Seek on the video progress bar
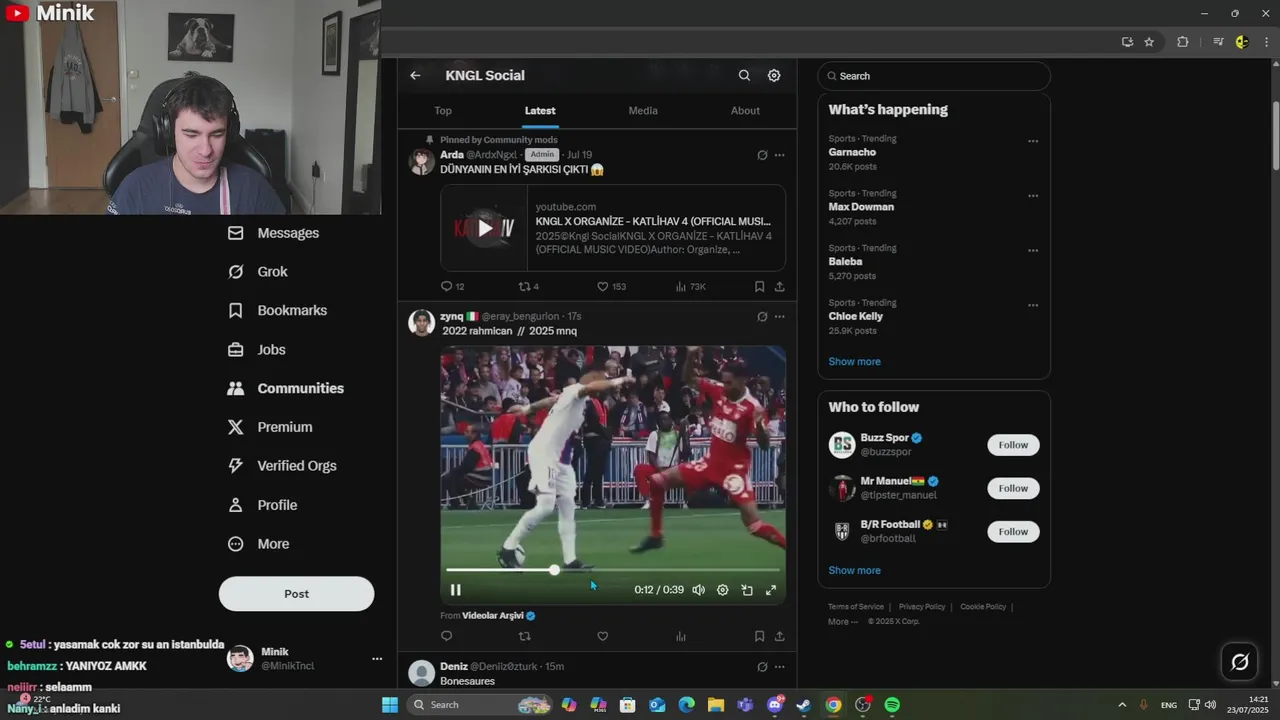Viewport: 1280px width, 720px height. 612,570
